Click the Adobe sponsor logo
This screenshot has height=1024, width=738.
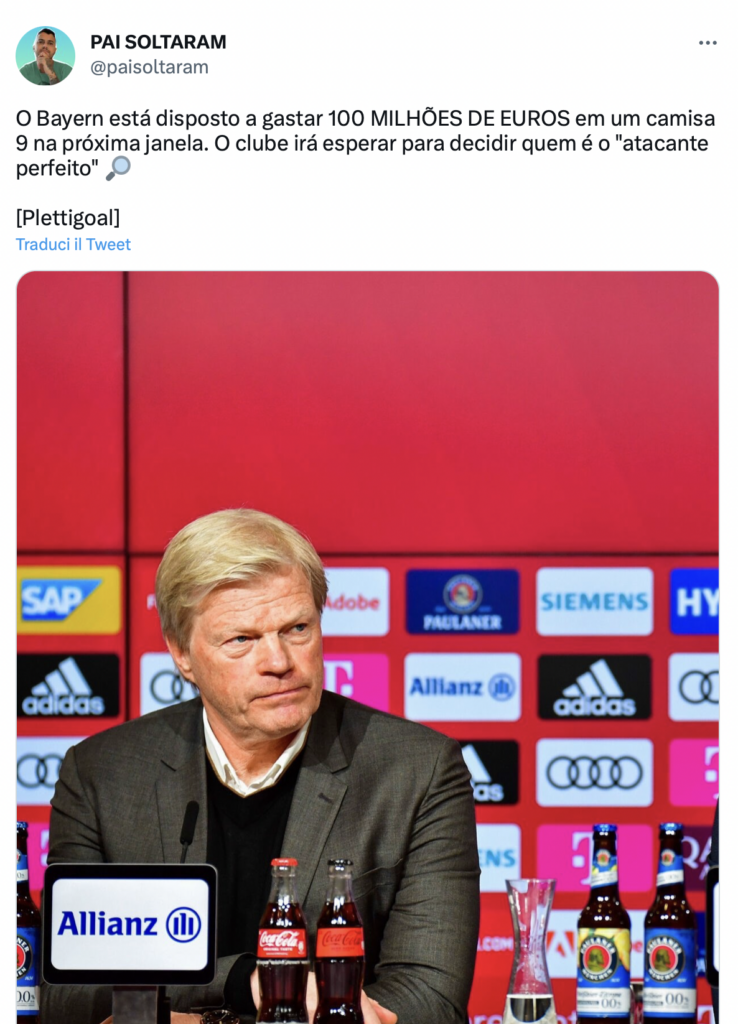356,601
